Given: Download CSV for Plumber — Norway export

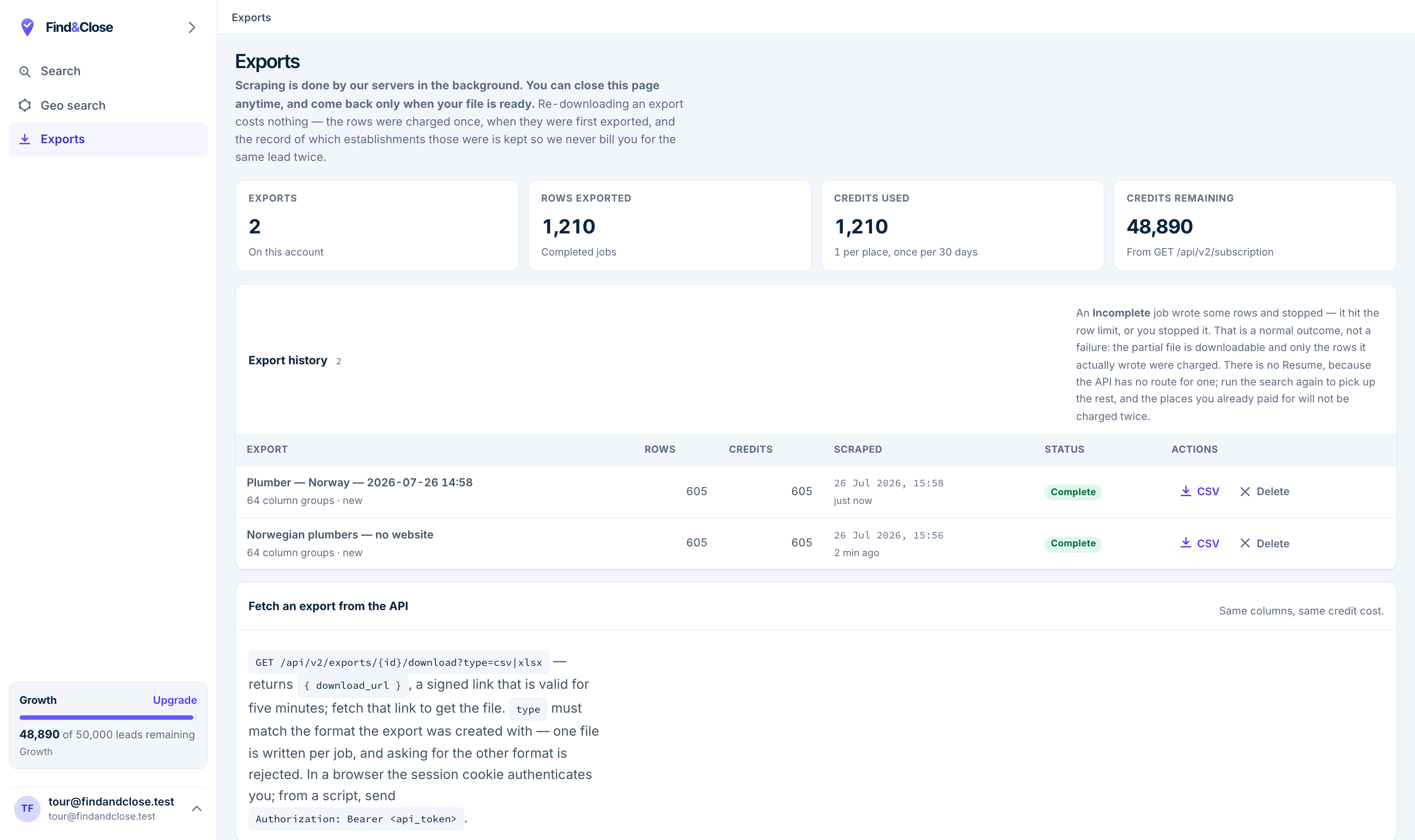Looking at the screenshot, I should point(1200,491).
